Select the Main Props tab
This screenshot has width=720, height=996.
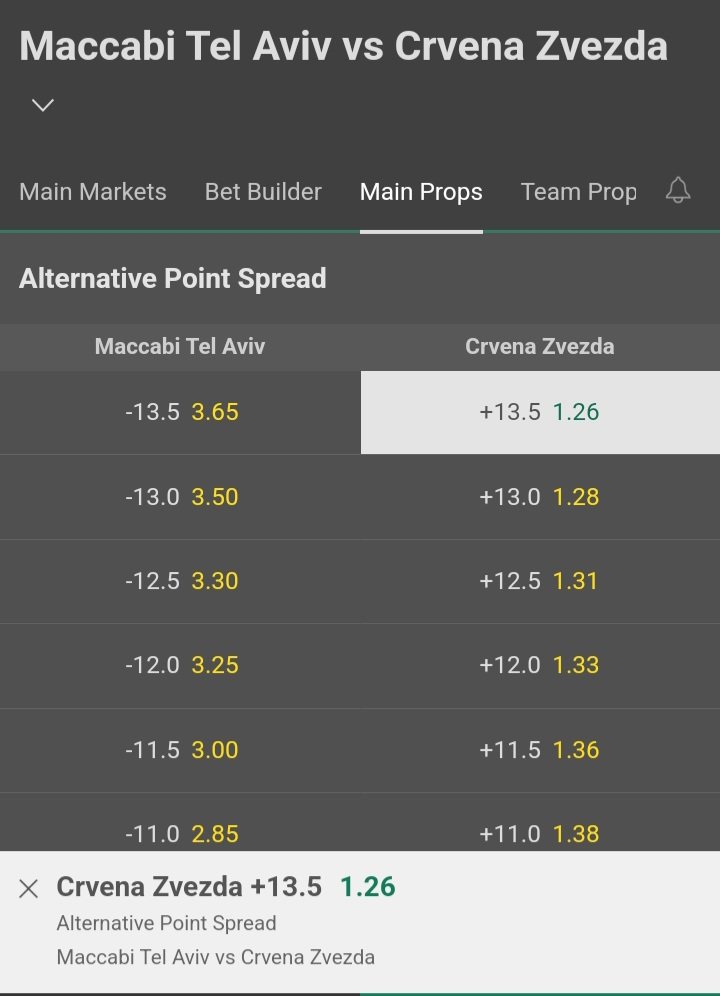(x=421, y=192)
